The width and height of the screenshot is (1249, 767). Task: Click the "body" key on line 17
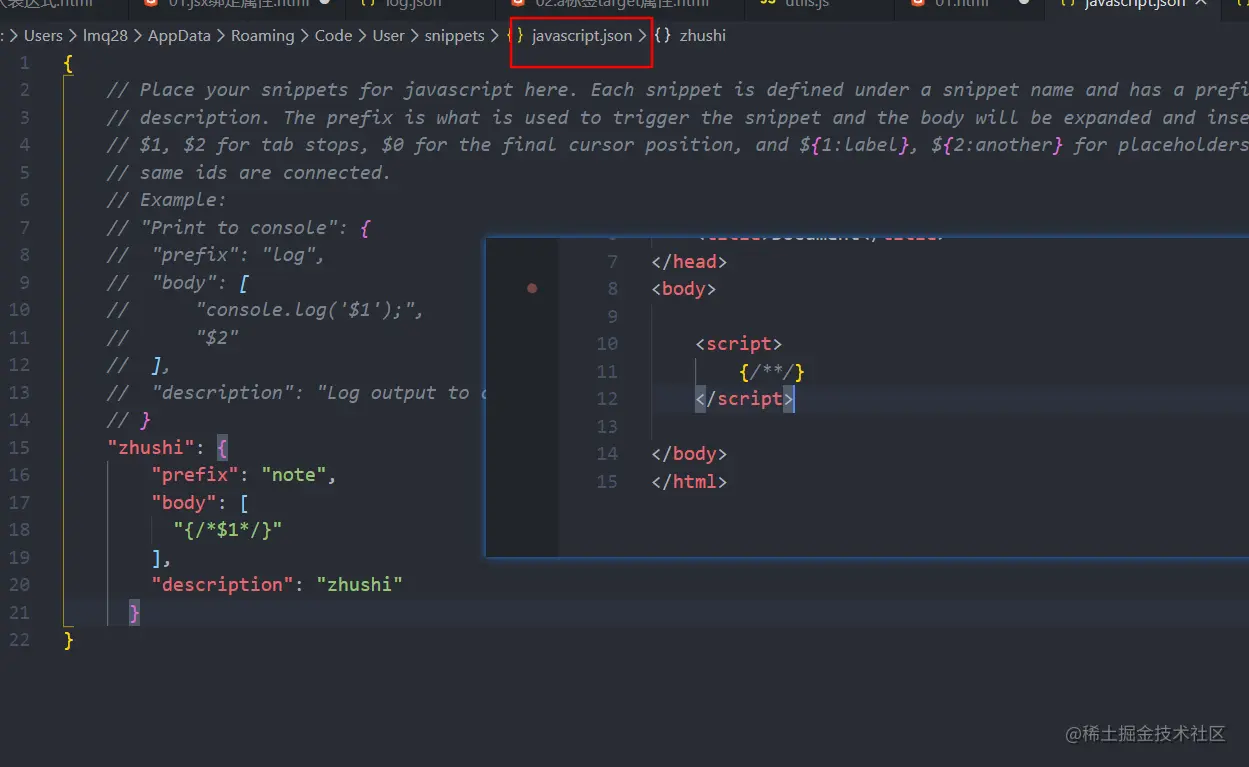184,502
